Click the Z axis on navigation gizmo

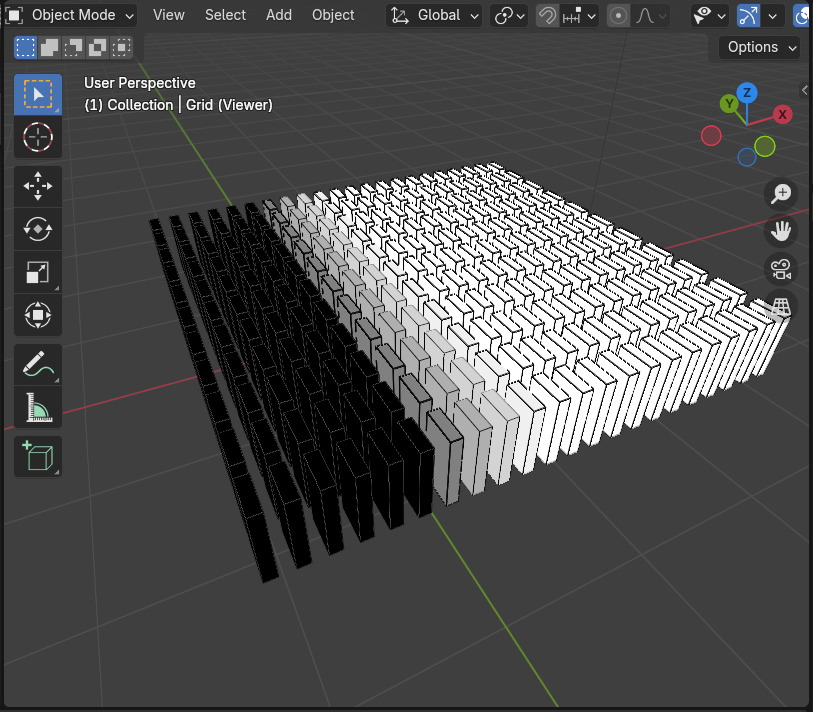747,93
